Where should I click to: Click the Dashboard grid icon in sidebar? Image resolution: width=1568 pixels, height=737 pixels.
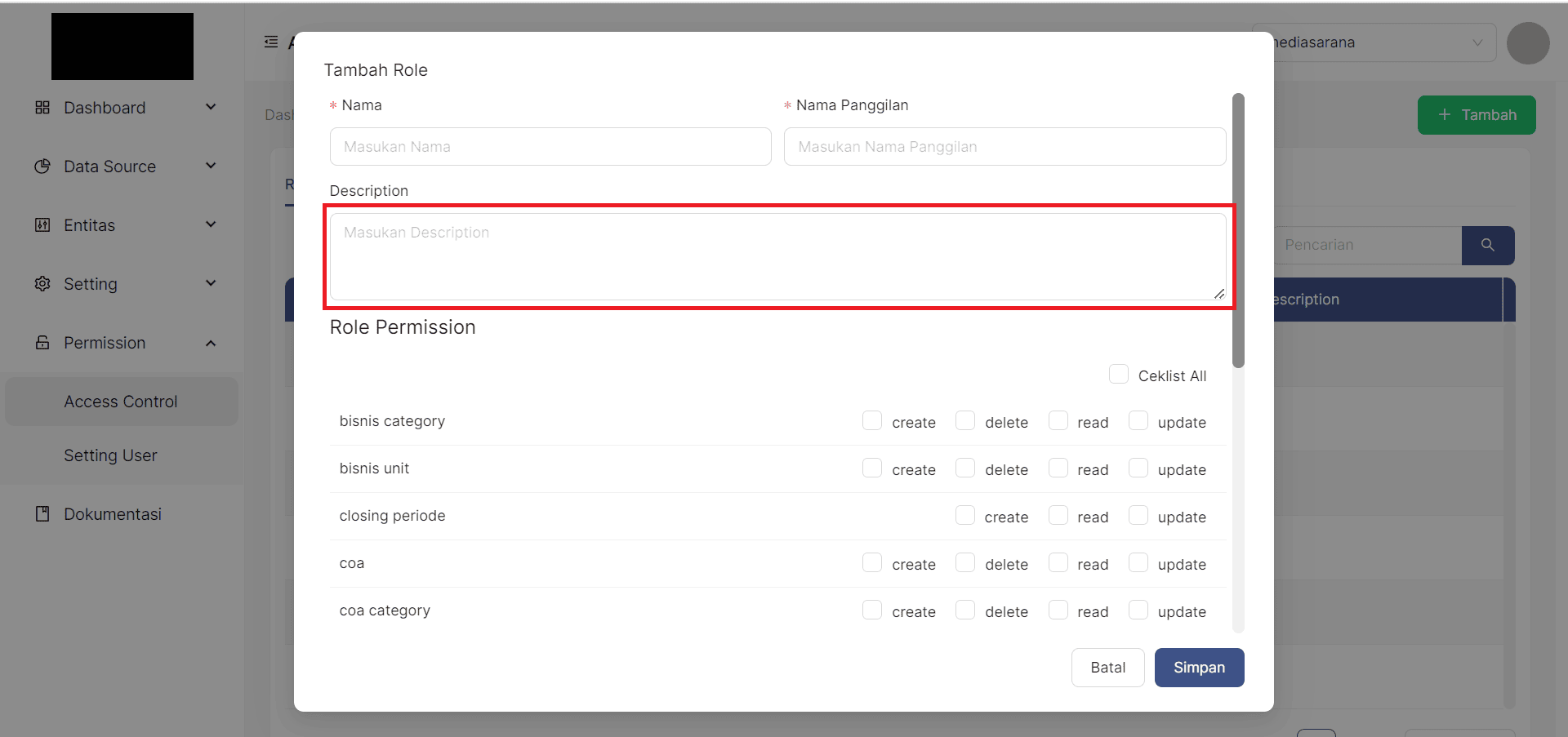(x=42, y=108)
